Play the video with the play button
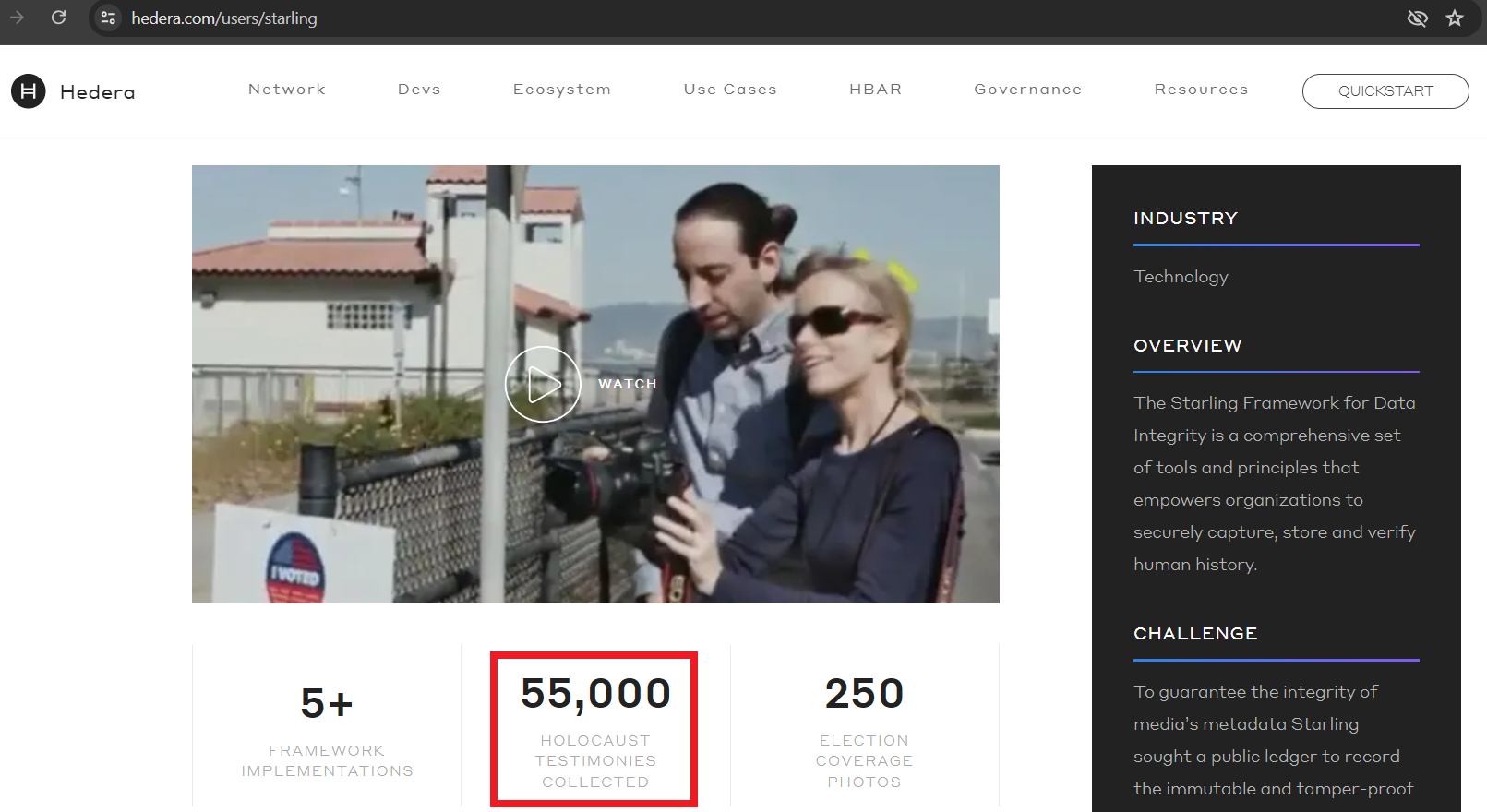Viewport: 1487px width, 812px height. (x=543, y=384)
